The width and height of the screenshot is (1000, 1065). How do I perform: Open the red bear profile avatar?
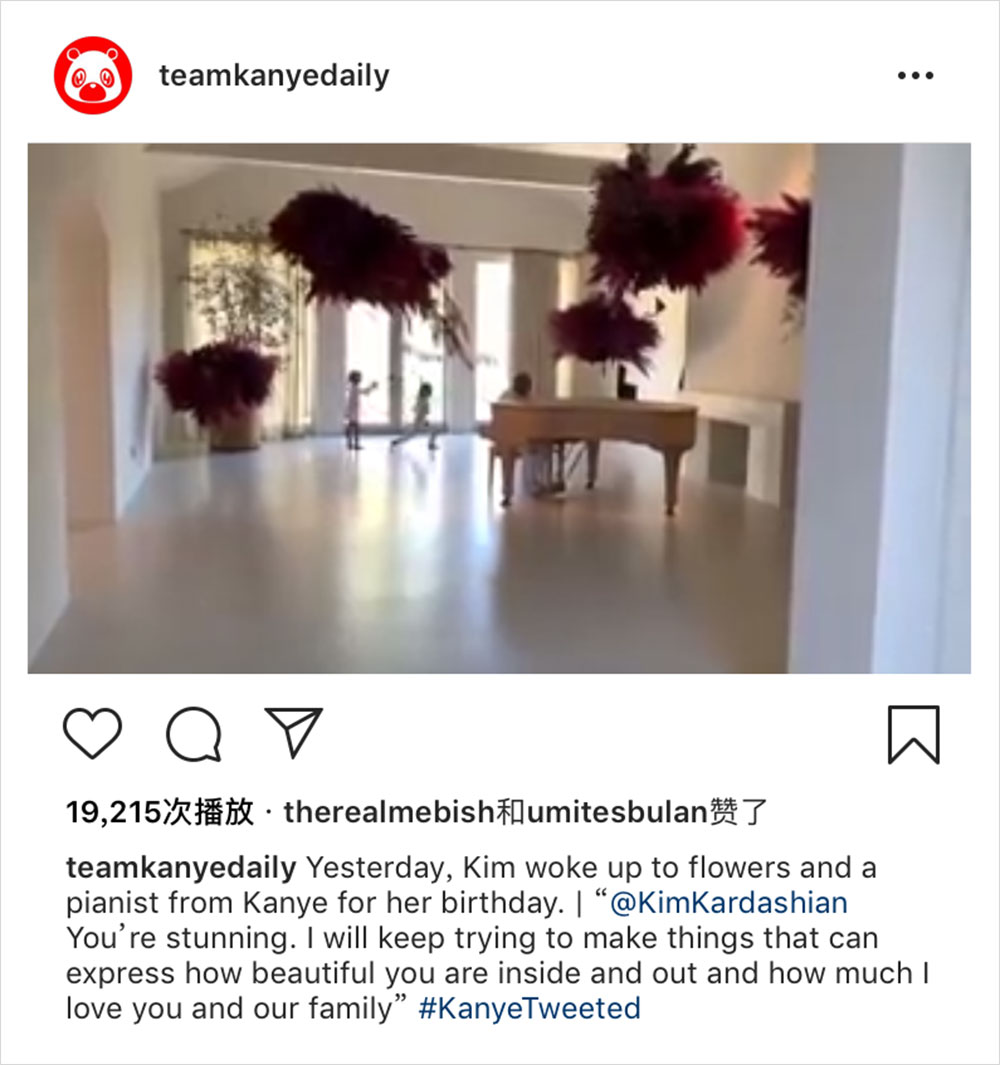(x=93, y=75)
